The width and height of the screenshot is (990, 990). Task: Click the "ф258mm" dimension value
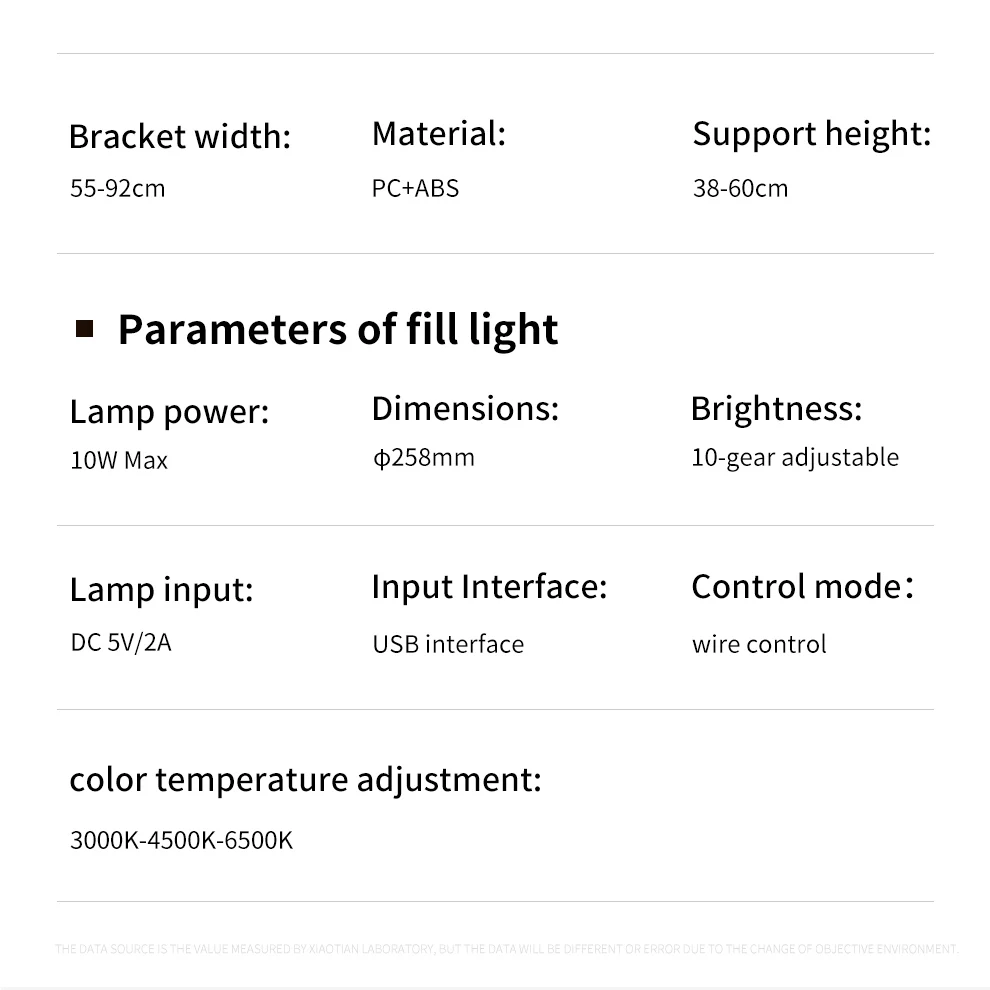coord(423,457)
